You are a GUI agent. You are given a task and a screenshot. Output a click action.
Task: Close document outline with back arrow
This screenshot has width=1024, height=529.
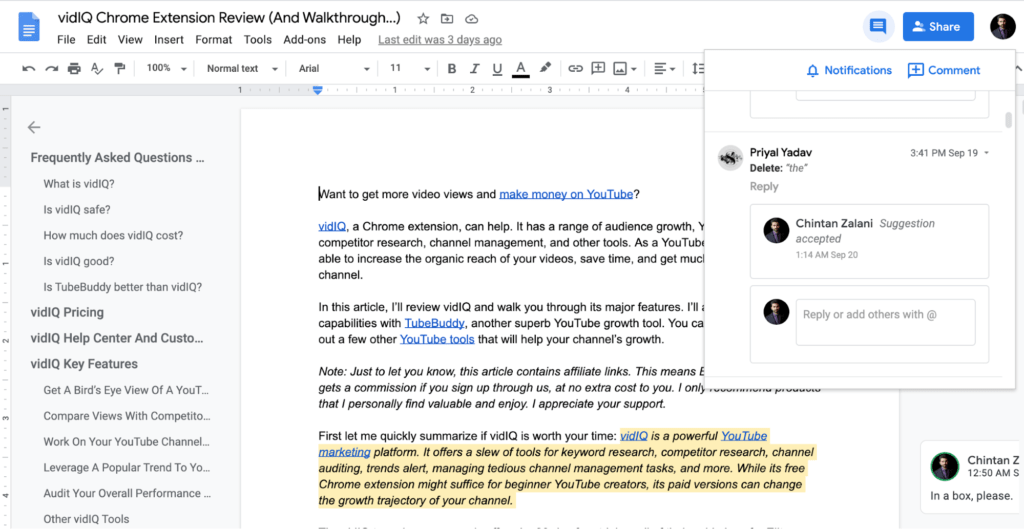pos(34,127)
